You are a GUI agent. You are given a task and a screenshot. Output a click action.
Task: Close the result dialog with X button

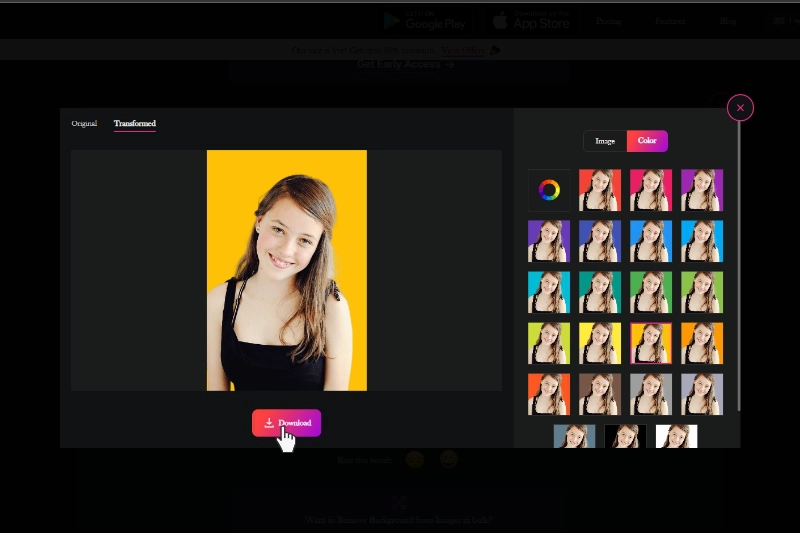coord(740,108)
